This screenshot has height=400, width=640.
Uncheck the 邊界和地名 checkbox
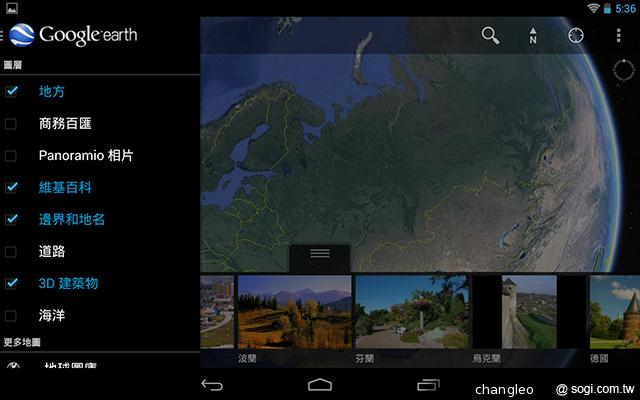[x=11, y=219]
